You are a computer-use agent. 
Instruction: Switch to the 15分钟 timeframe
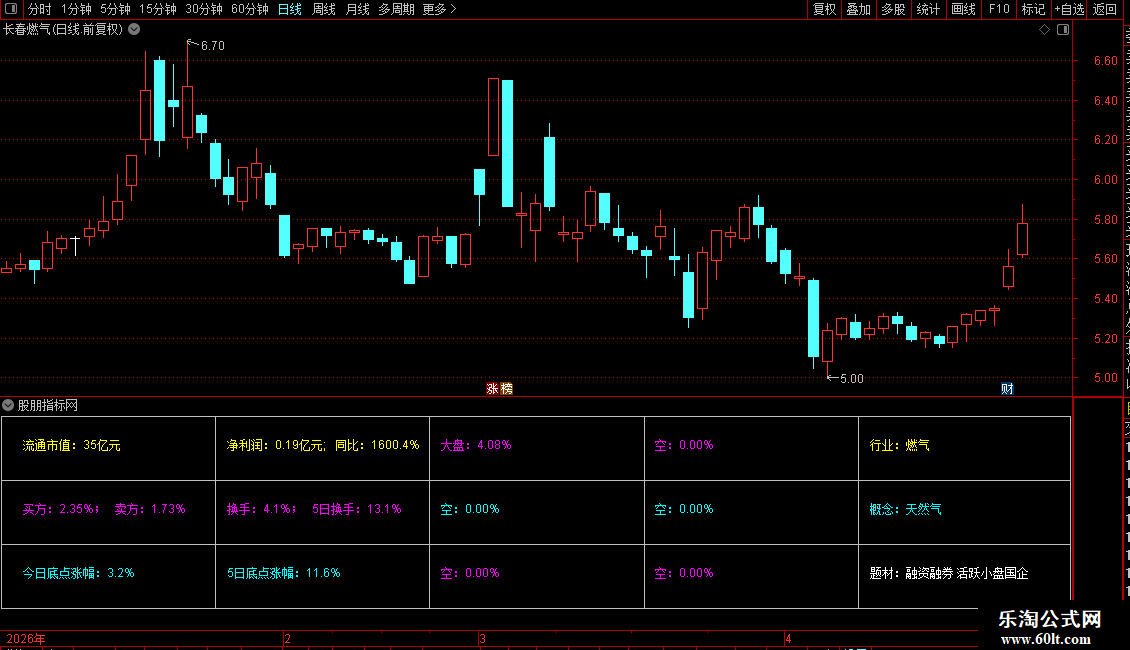(x=158, y=9)
